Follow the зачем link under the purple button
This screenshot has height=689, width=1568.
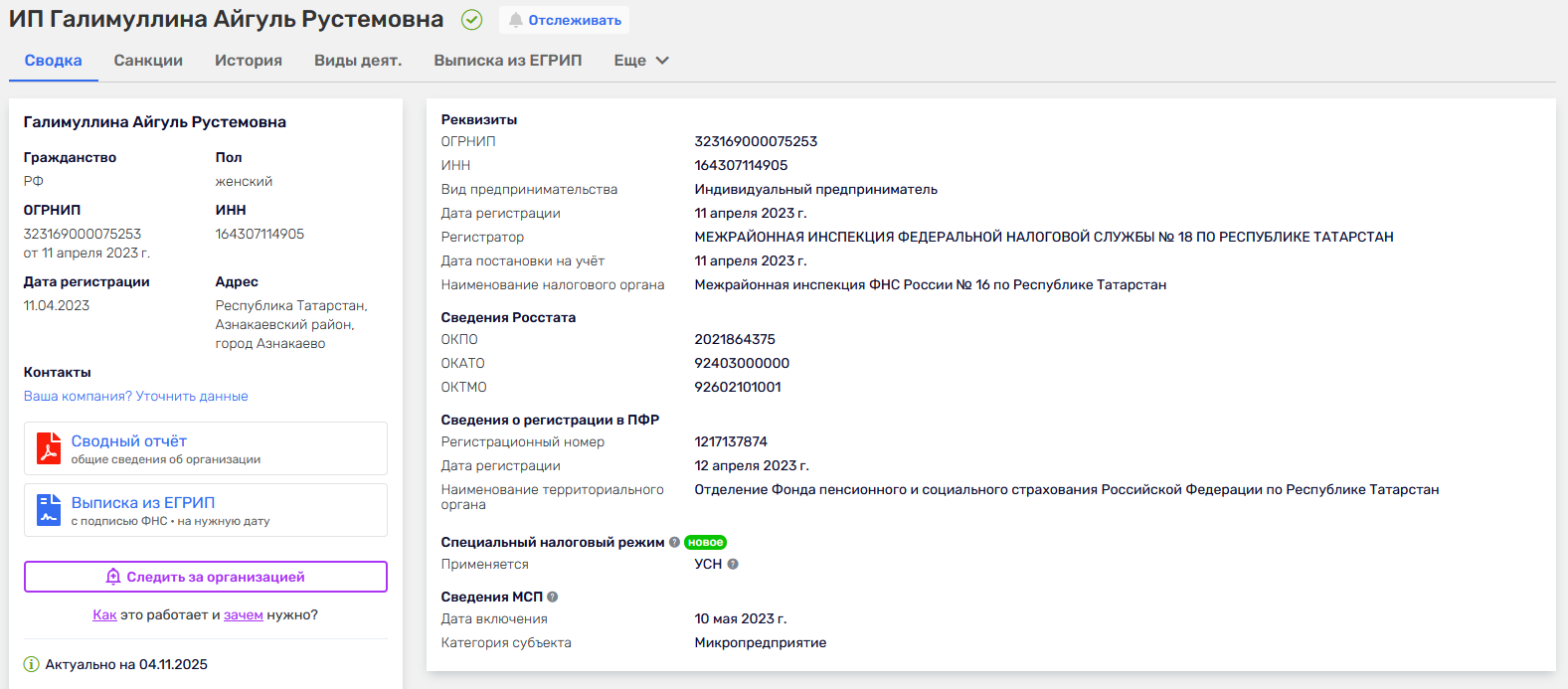(x=244, y=614)
